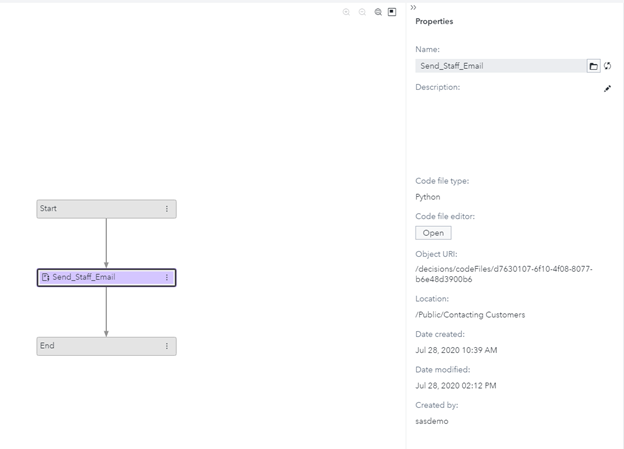Screen dimensions: 624x449
Task: Open the Start node options menu
Action: 167,209
